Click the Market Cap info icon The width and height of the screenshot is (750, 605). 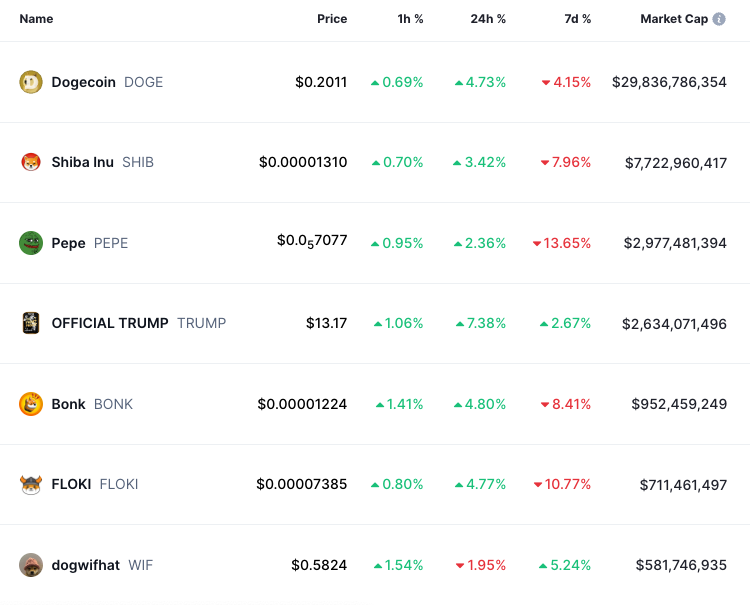[719, 19]
